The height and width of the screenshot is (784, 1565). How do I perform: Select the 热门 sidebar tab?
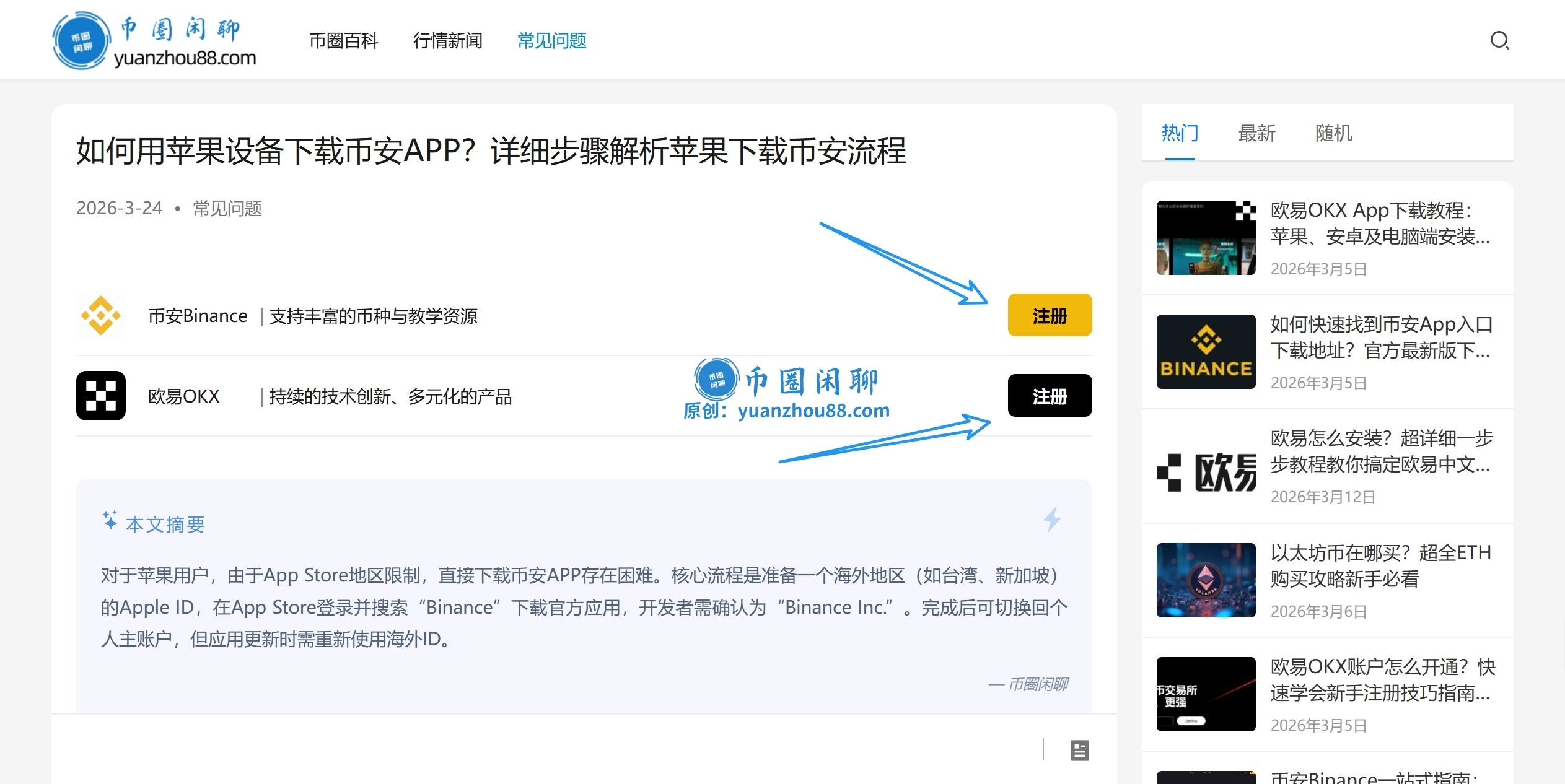point(1180,133)
